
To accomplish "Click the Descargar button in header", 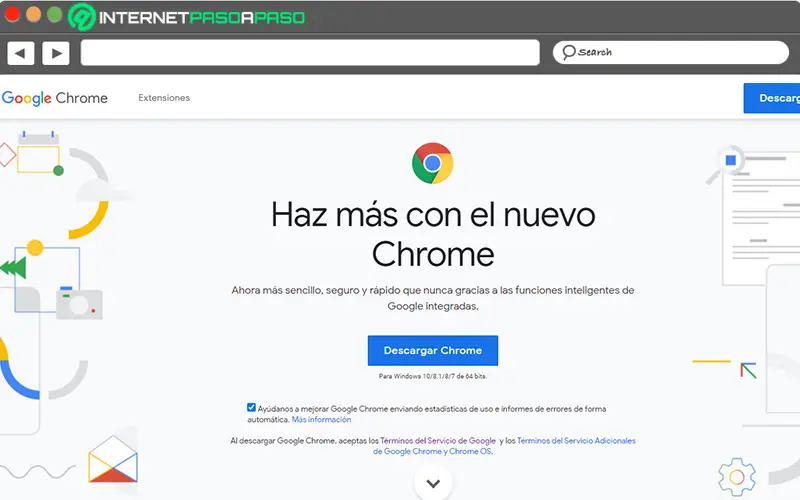I will tap(772, 98).
